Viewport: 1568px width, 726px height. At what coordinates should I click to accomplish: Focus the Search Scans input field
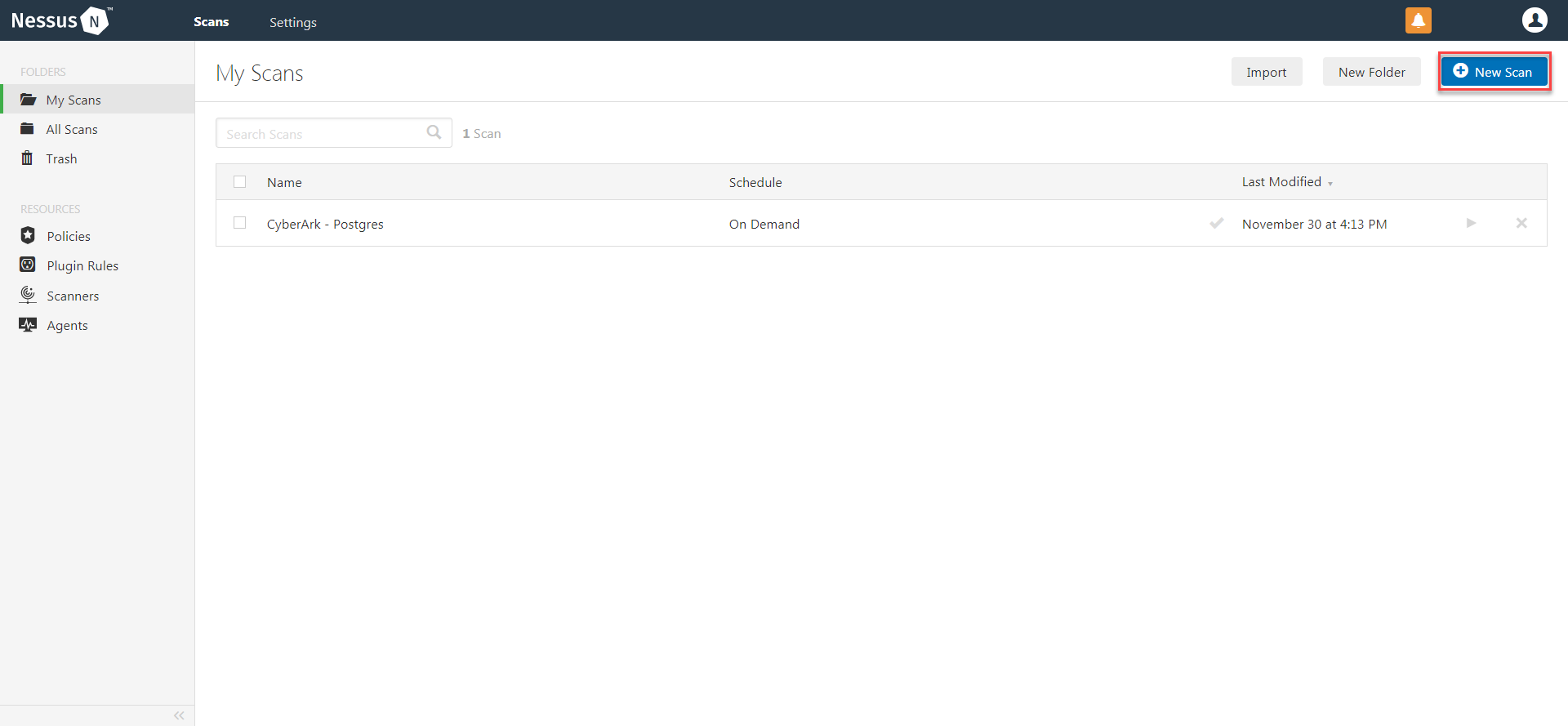pos(323,134)
